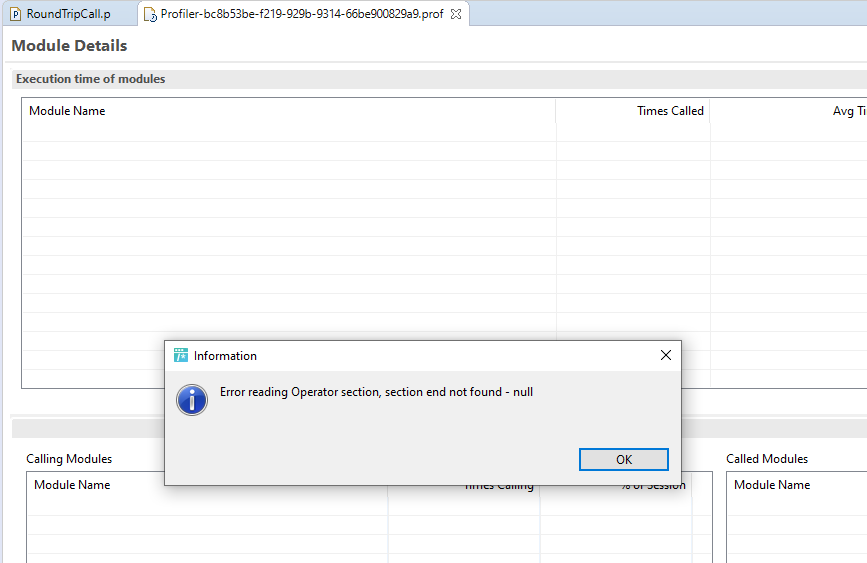Click the Module Details heading
Screen dimensions: 867x563
pos(70,45)
